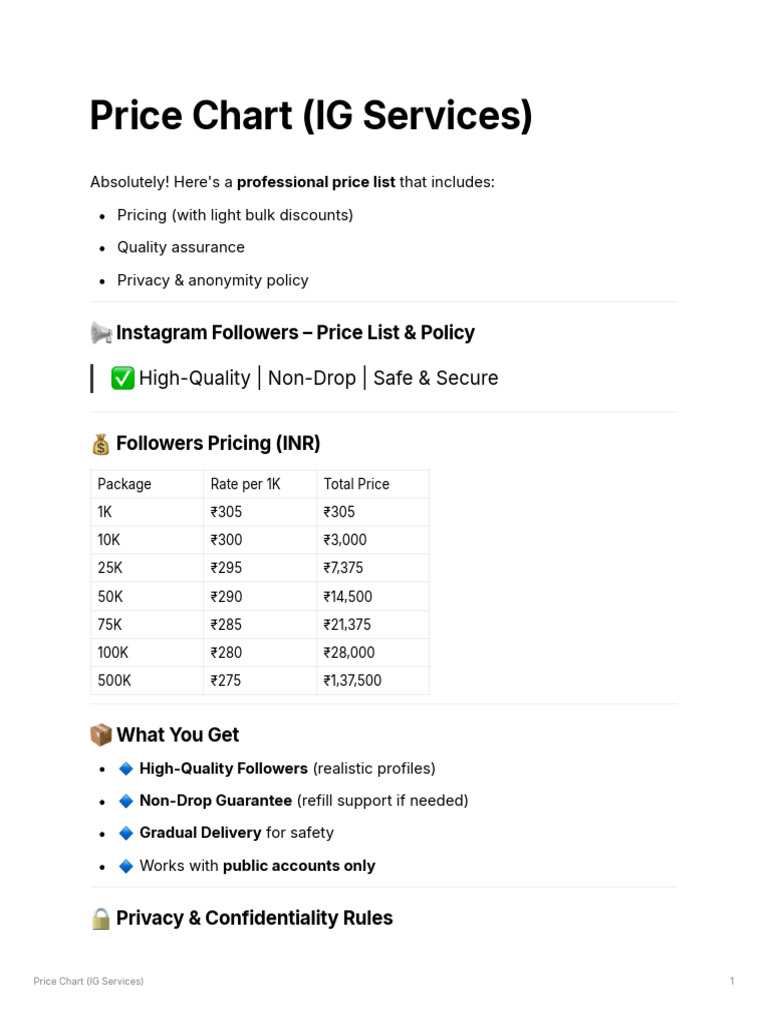The height and width of the screenshot is (1024, 768).
Task: Click the money bag emoji near Followers Pricing
Action: point(101,444)
